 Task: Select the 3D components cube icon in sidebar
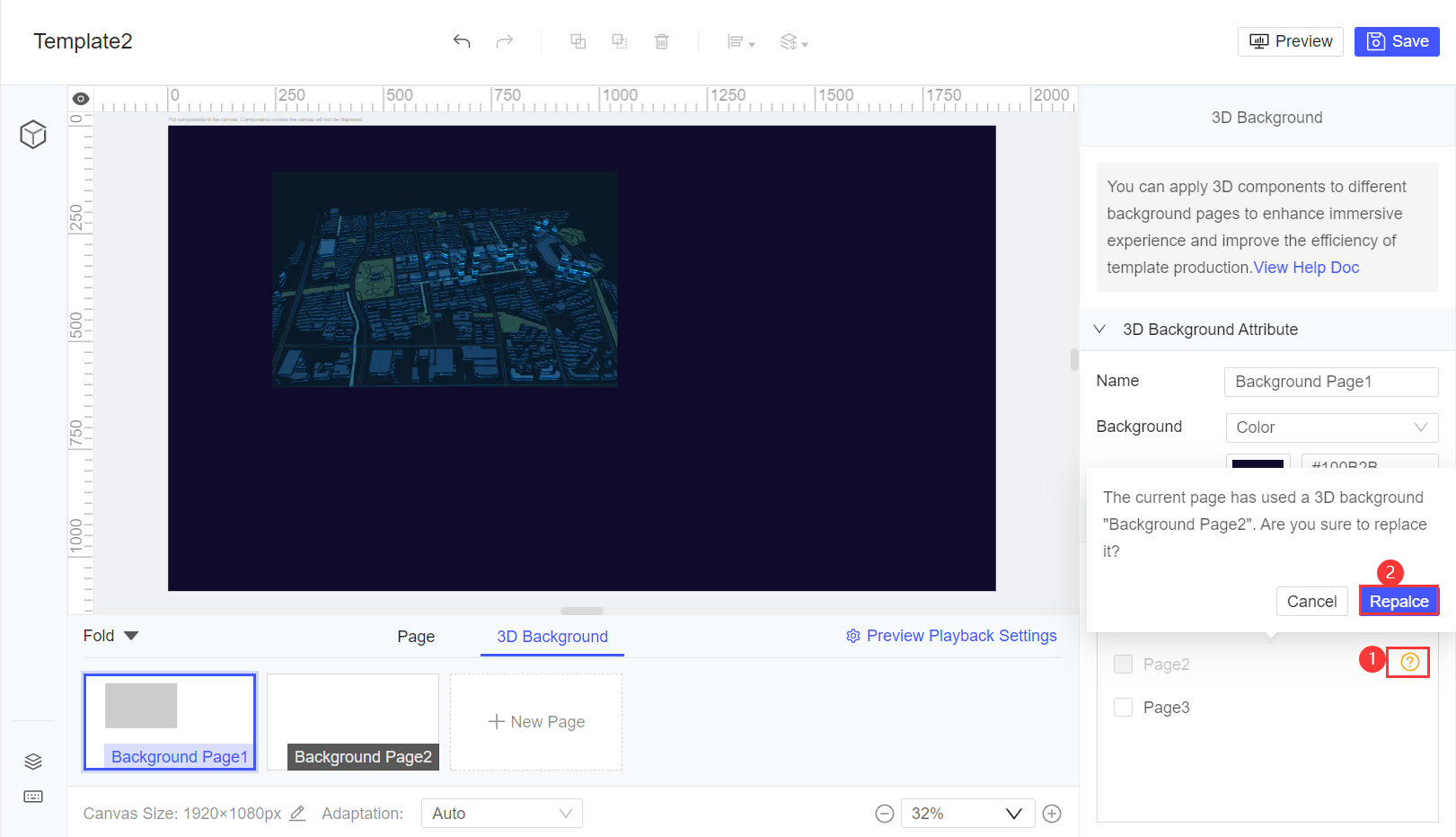pos(32,134)
